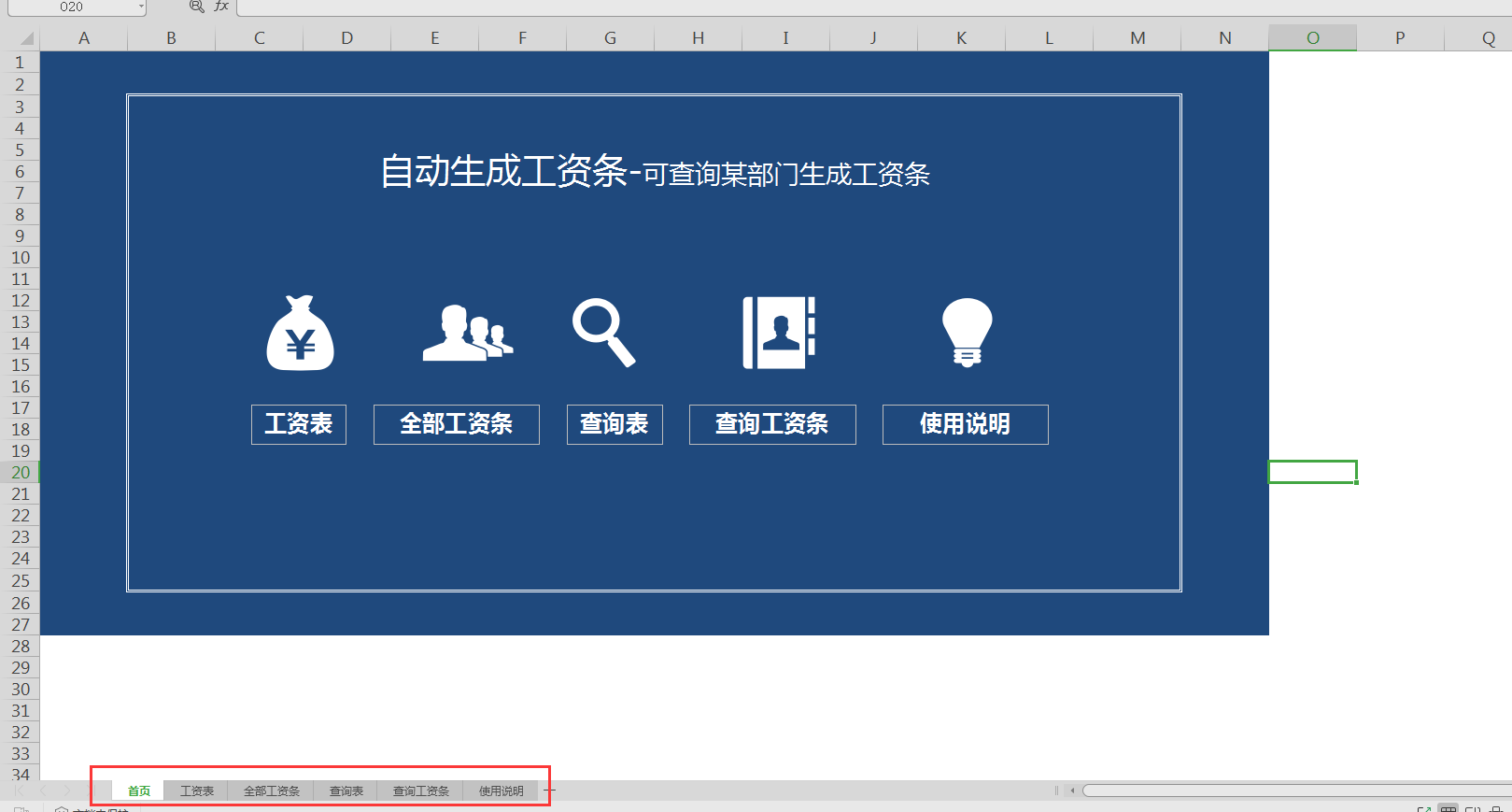1512x812 pixels.
Task: Click the name box showing O20
Action: pyautogui.click(x=71, y=7)
